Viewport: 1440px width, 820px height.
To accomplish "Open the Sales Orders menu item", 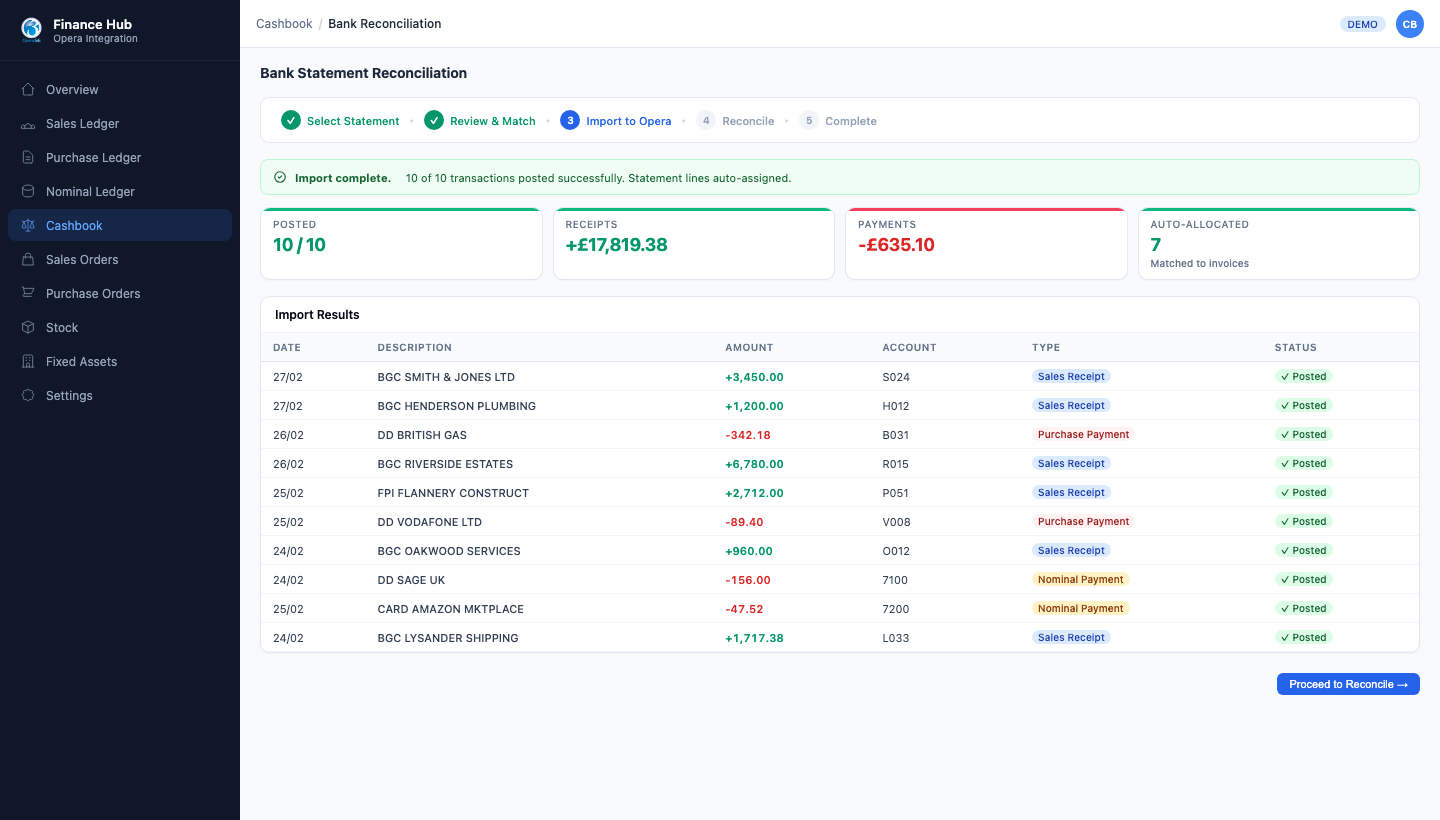I will (x=82, y=260).
